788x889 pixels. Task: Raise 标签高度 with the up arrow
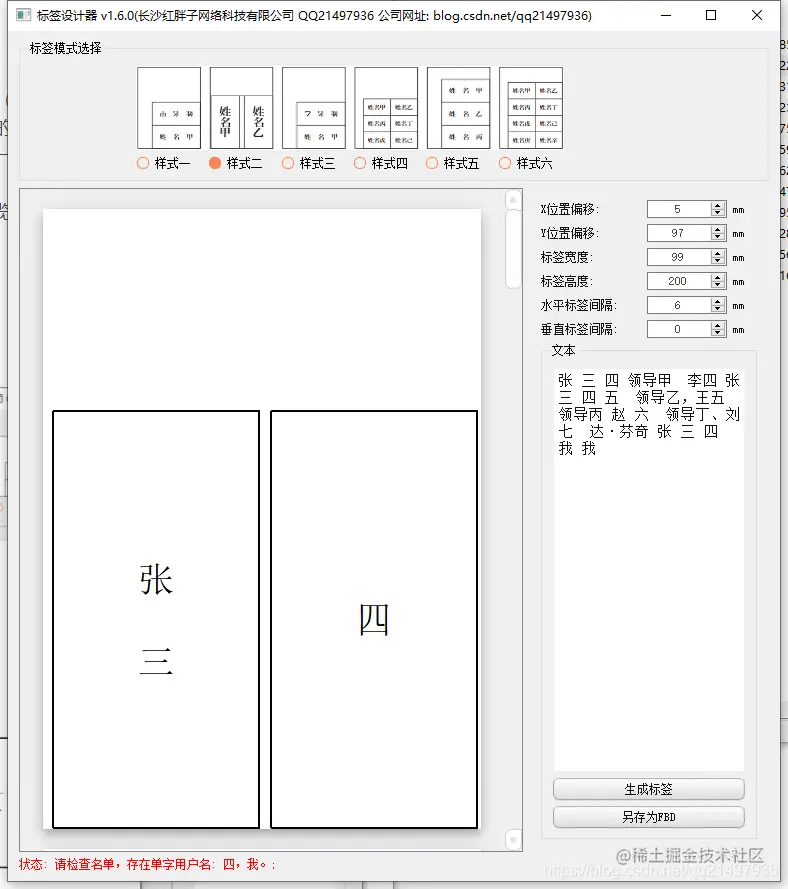718,277
